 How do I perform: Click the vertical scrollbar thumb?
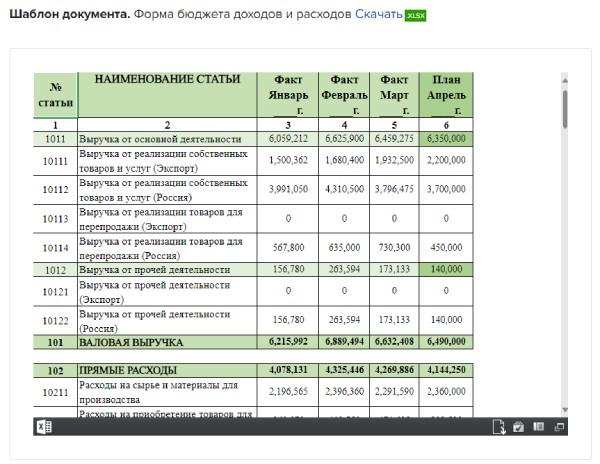(x=564, y=110)
